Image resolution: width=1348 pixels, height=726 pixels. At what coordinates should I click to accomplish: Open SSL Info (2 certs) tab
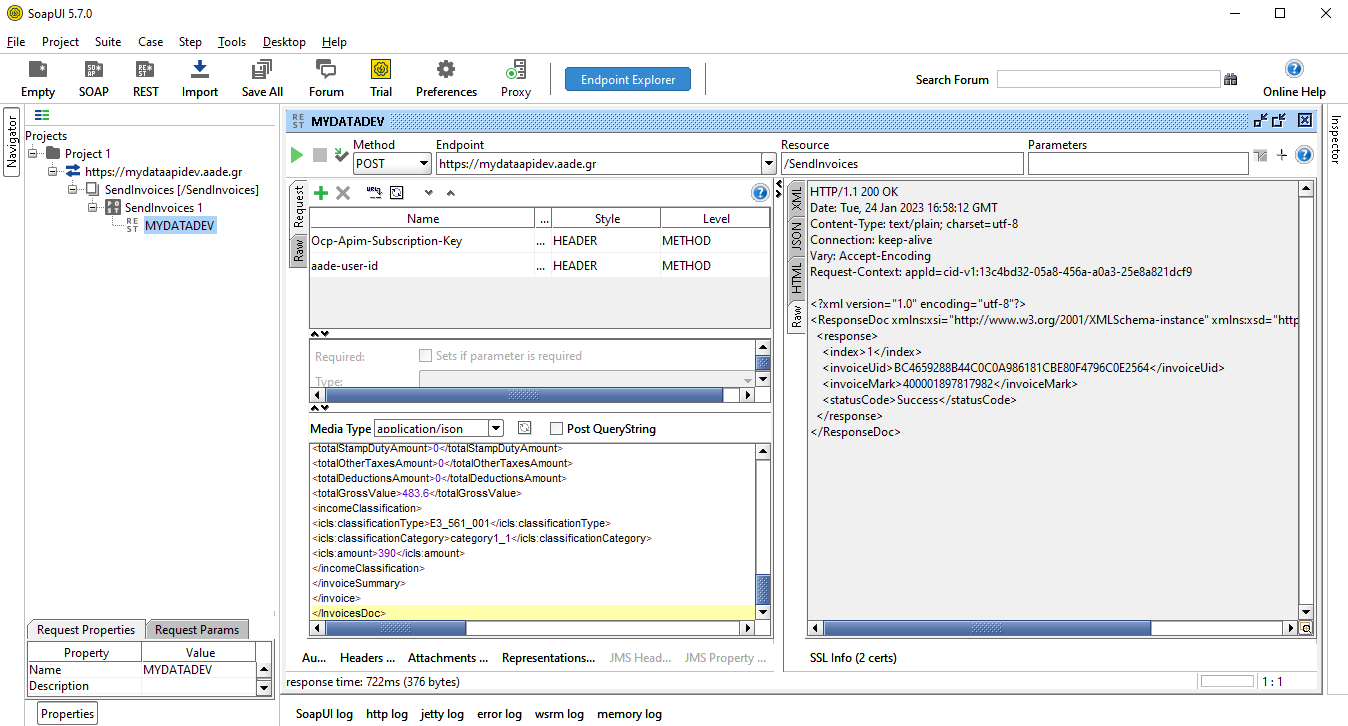pos(853,657)
